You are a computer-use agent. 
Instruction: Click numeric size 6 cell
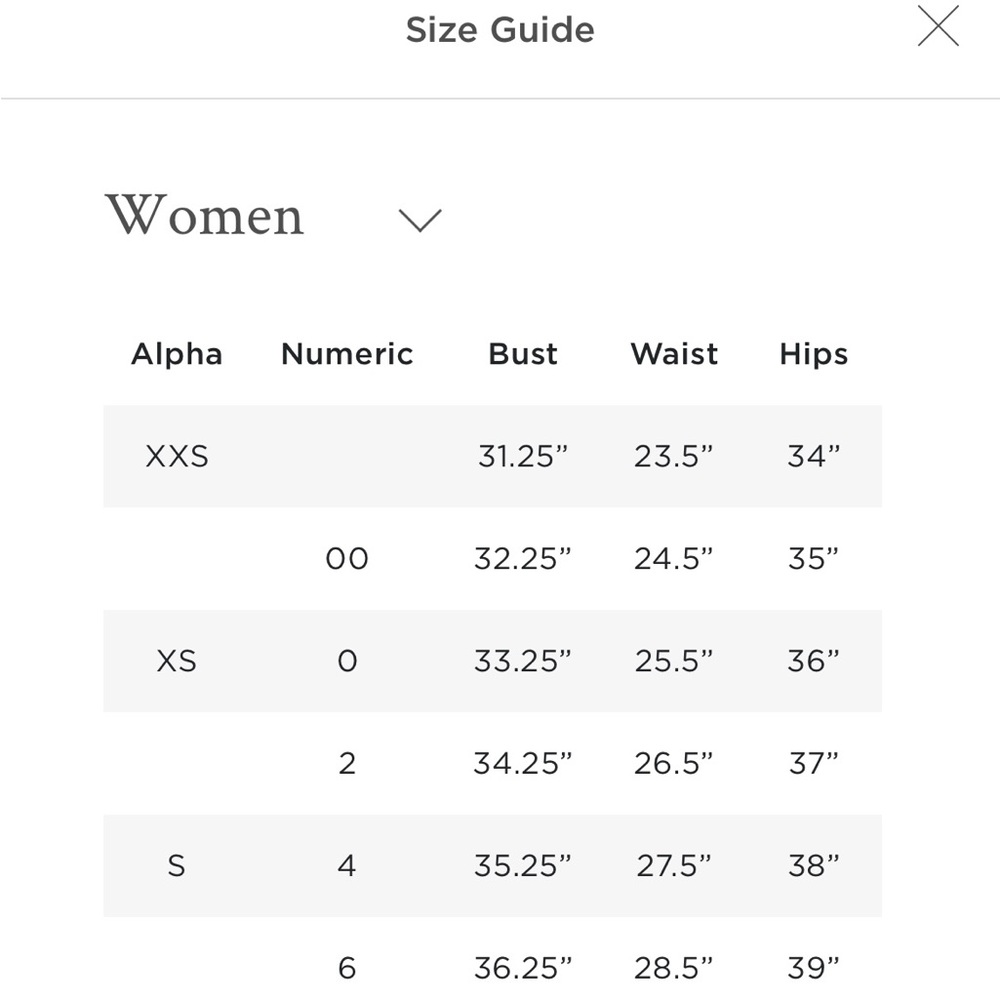tap(347, 967)
